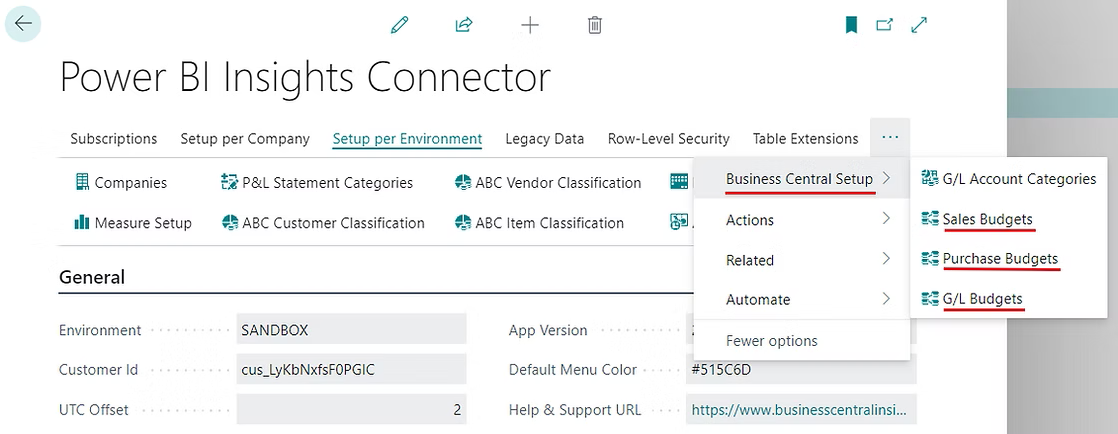
Task: Open Table Extensions tab
Action: [x=805, y=138]
